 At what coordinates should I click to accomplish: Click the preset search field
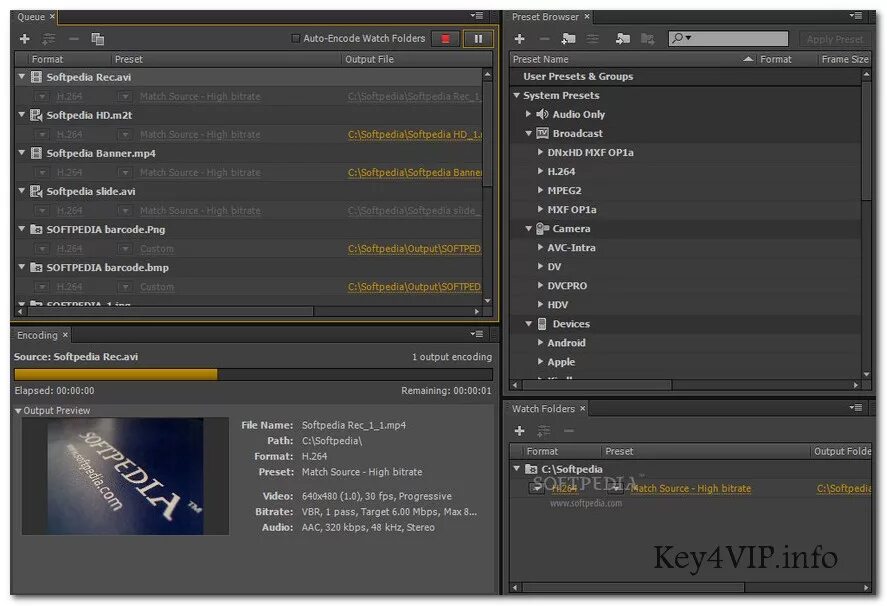728,38
